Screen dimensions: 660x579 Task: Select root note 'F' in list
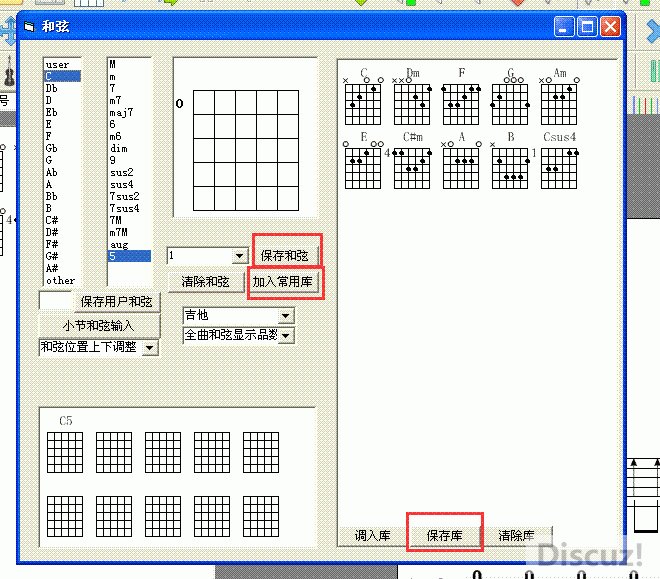click(62, 136)
